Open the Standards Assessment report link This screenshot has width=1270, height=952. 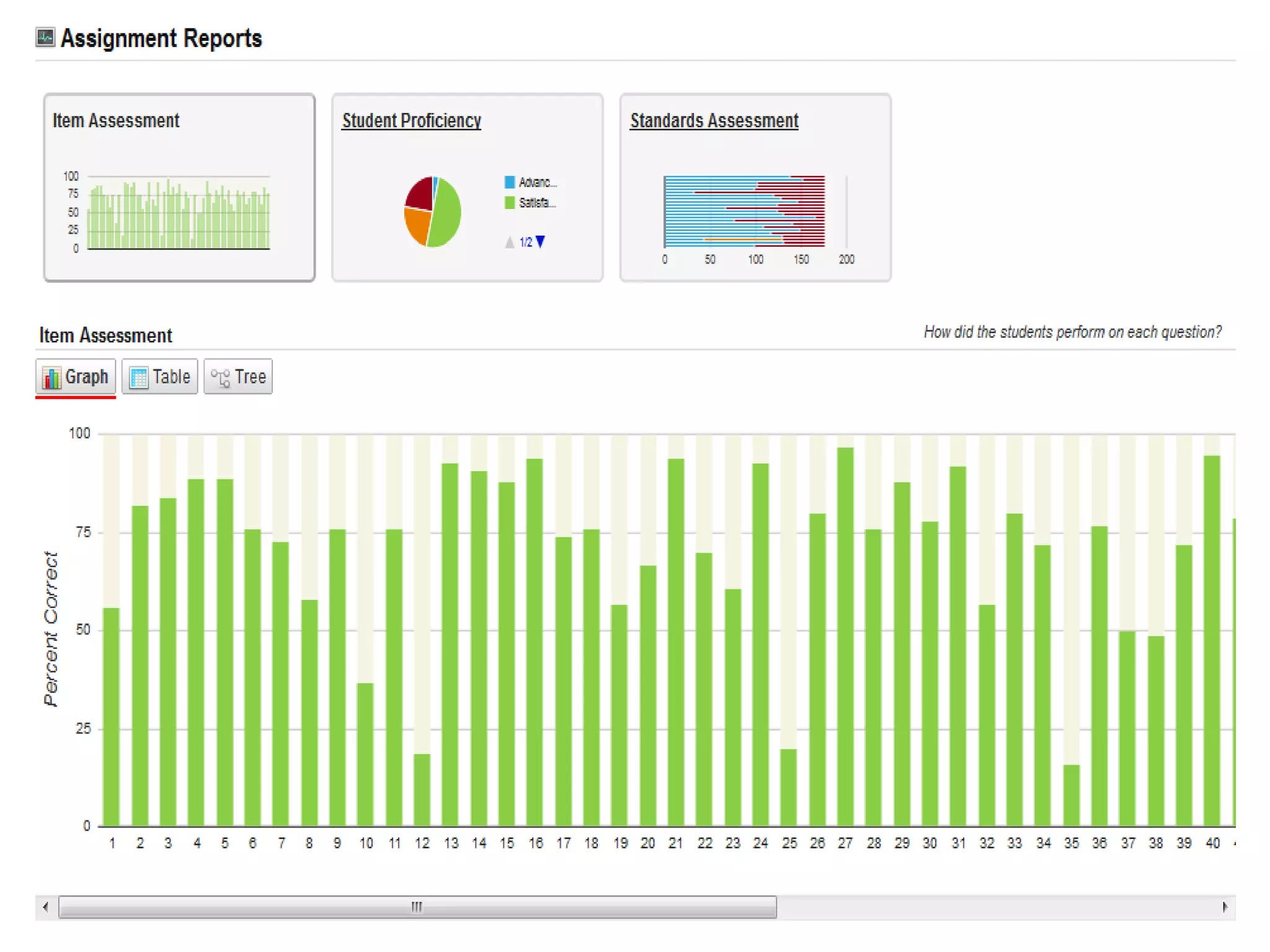click(x=714, y=121)
